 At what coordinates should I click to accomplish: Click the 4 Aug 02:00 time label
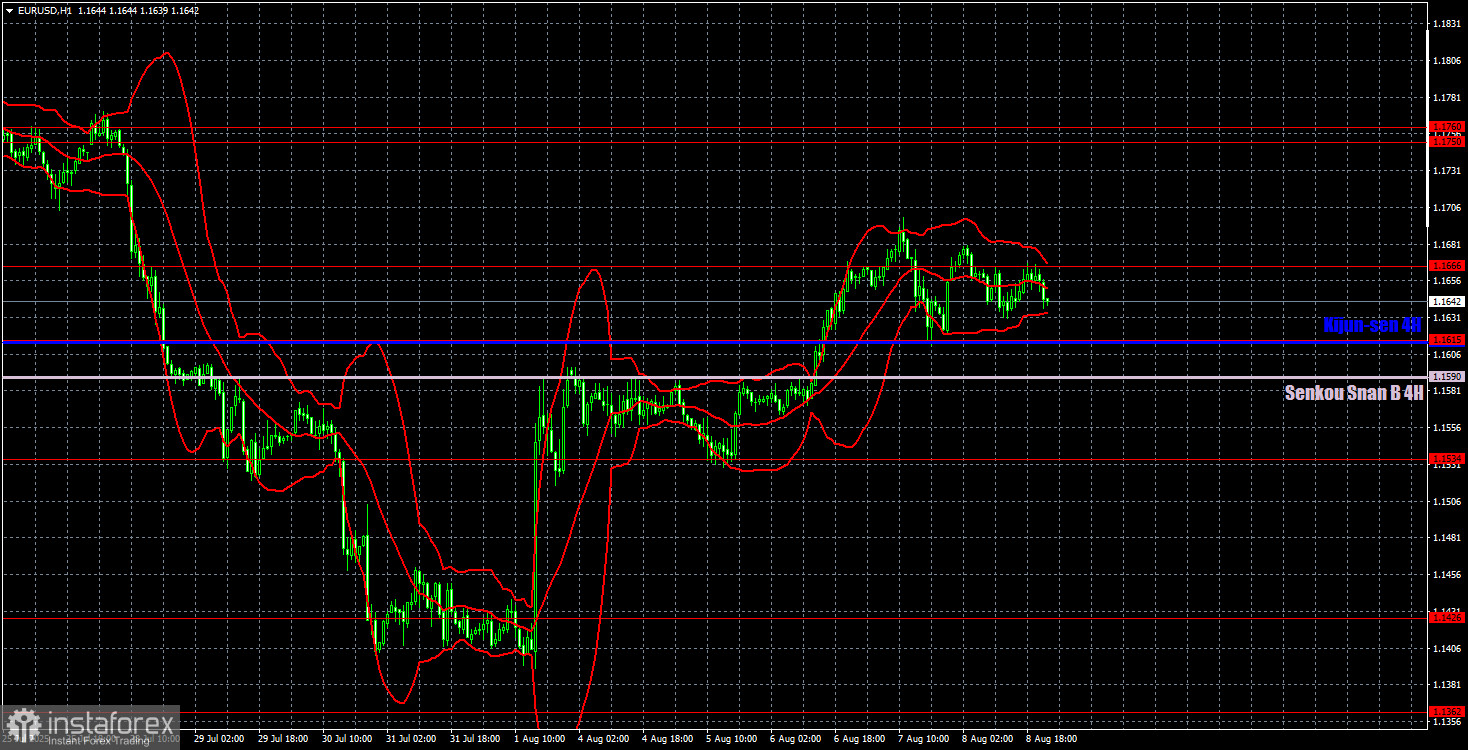pyautogui.click(x=605, y=739)
